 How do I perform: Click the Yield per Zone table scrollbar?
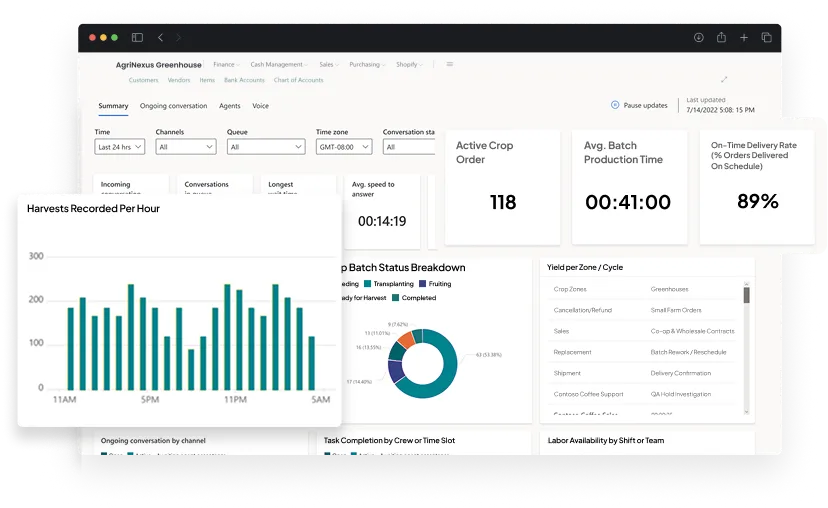coord(746,293)
